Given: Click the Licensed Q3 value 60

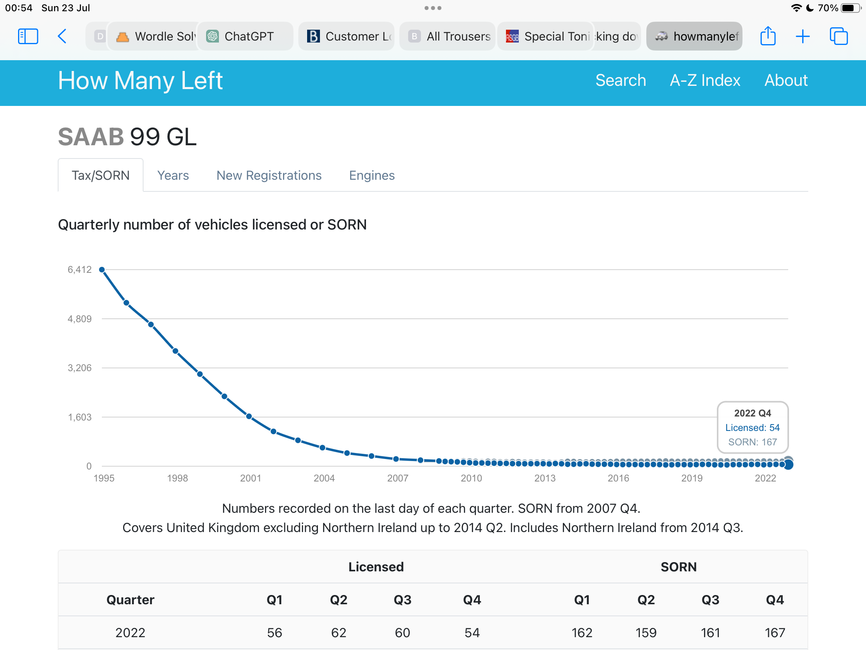Looking at the screenshot, I should point(403,633).
